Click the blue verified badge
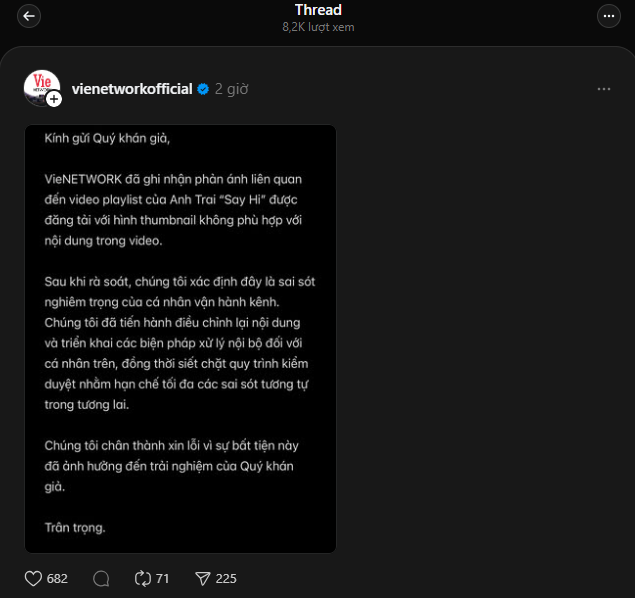Screen dimensions: 635x598 [203, 89]
